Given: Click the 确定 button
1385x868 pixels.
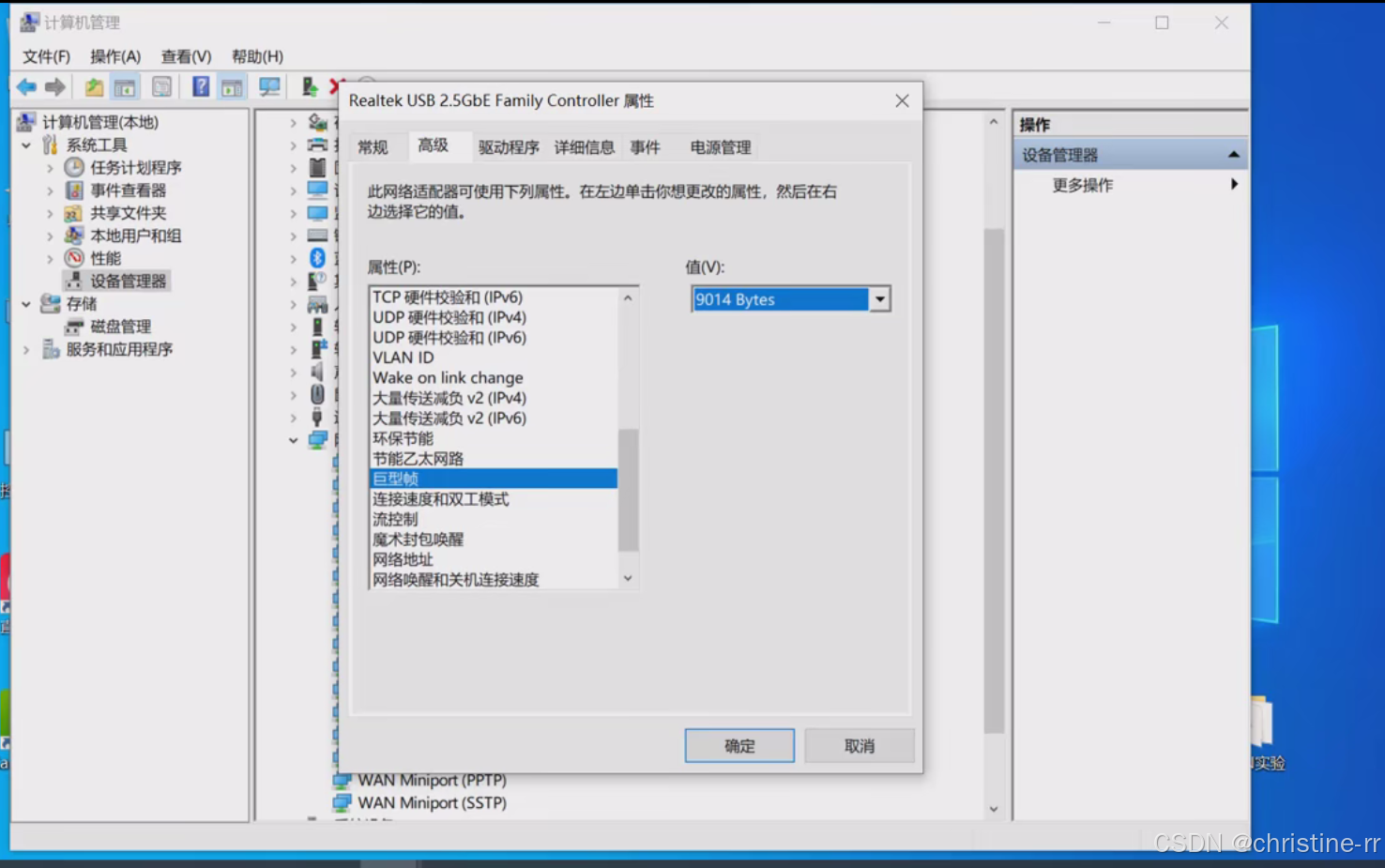Looking at the screenshot, I should click(x=739, y=746).
